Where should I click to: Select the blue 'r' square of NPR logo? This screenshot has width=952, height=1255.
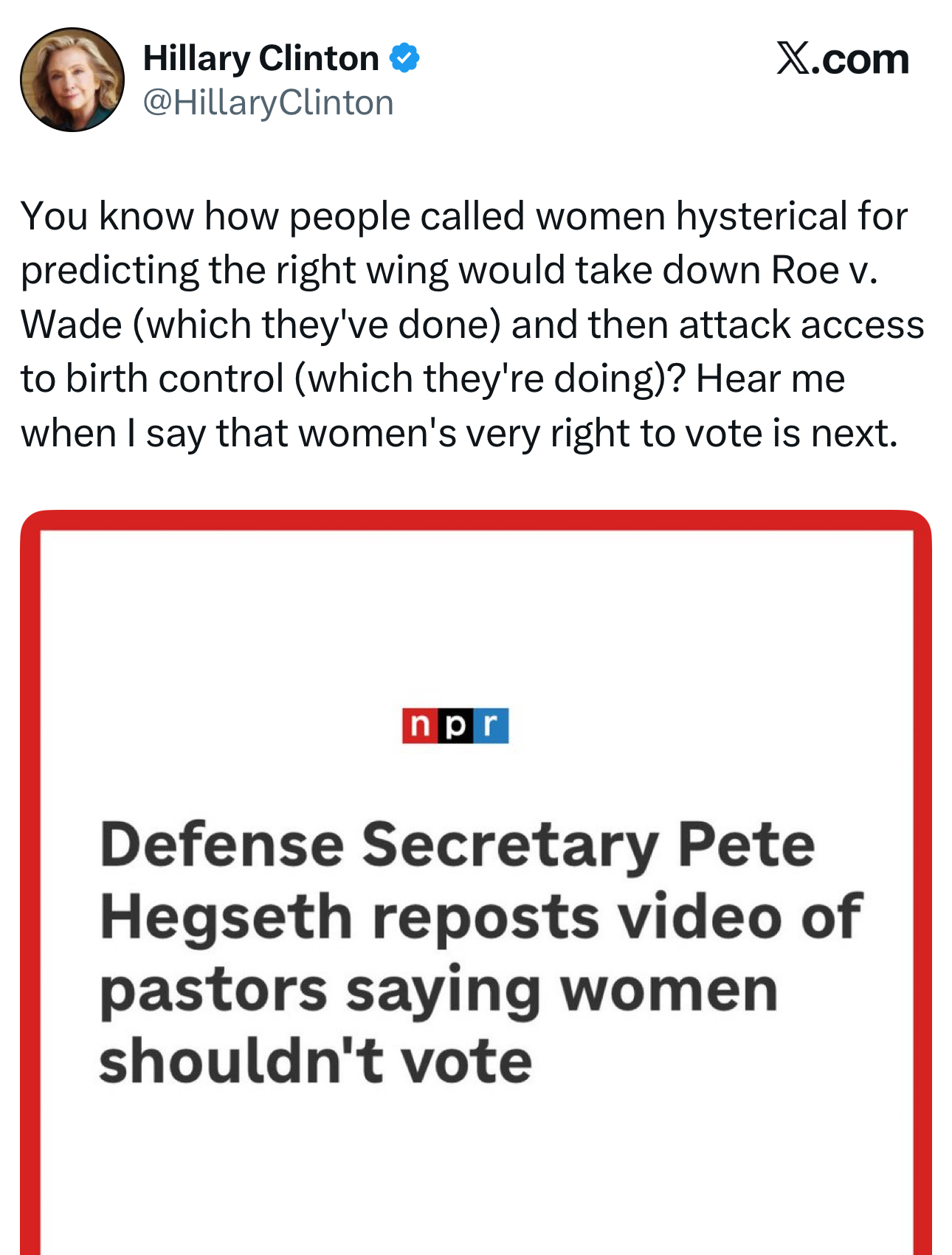491,725
